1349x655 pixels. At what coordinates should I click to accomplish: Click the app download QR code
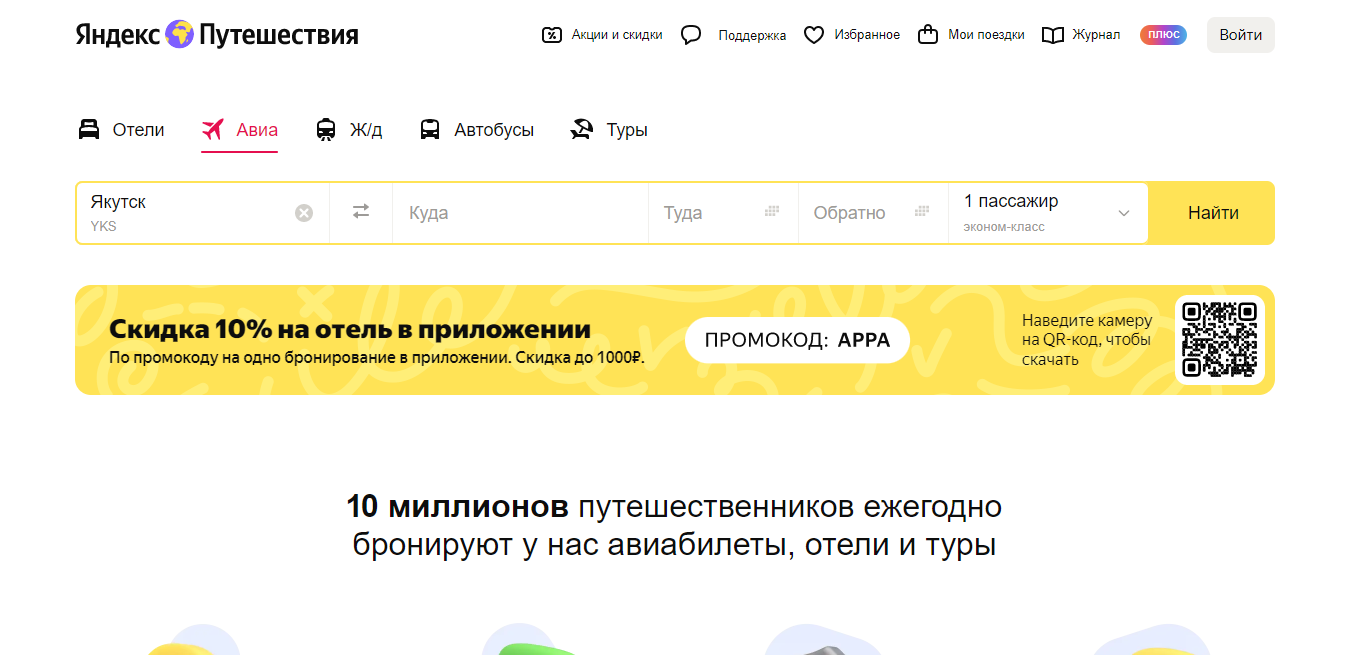point(1219,340)
